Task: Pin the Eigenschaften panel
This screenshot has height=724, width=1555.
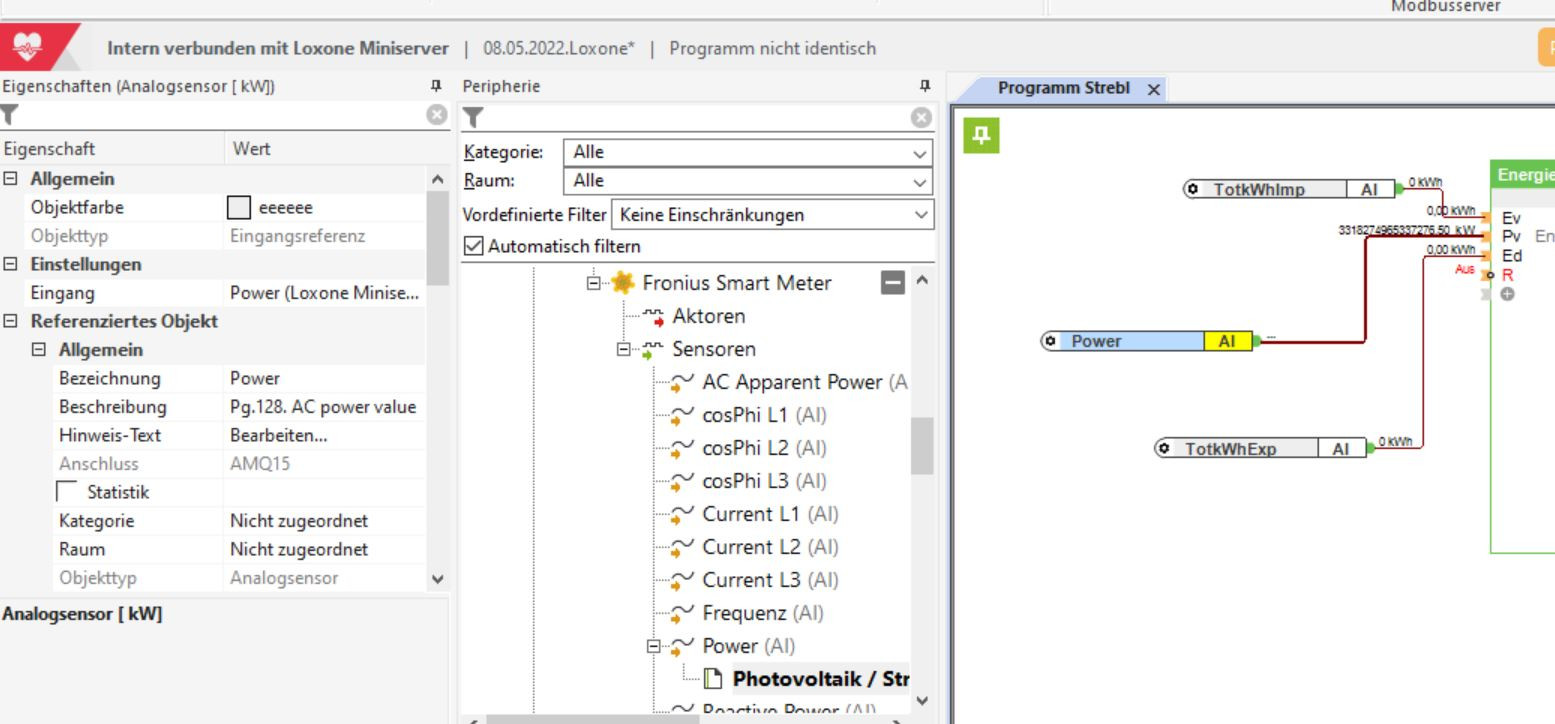Action: tap(436, 86)
